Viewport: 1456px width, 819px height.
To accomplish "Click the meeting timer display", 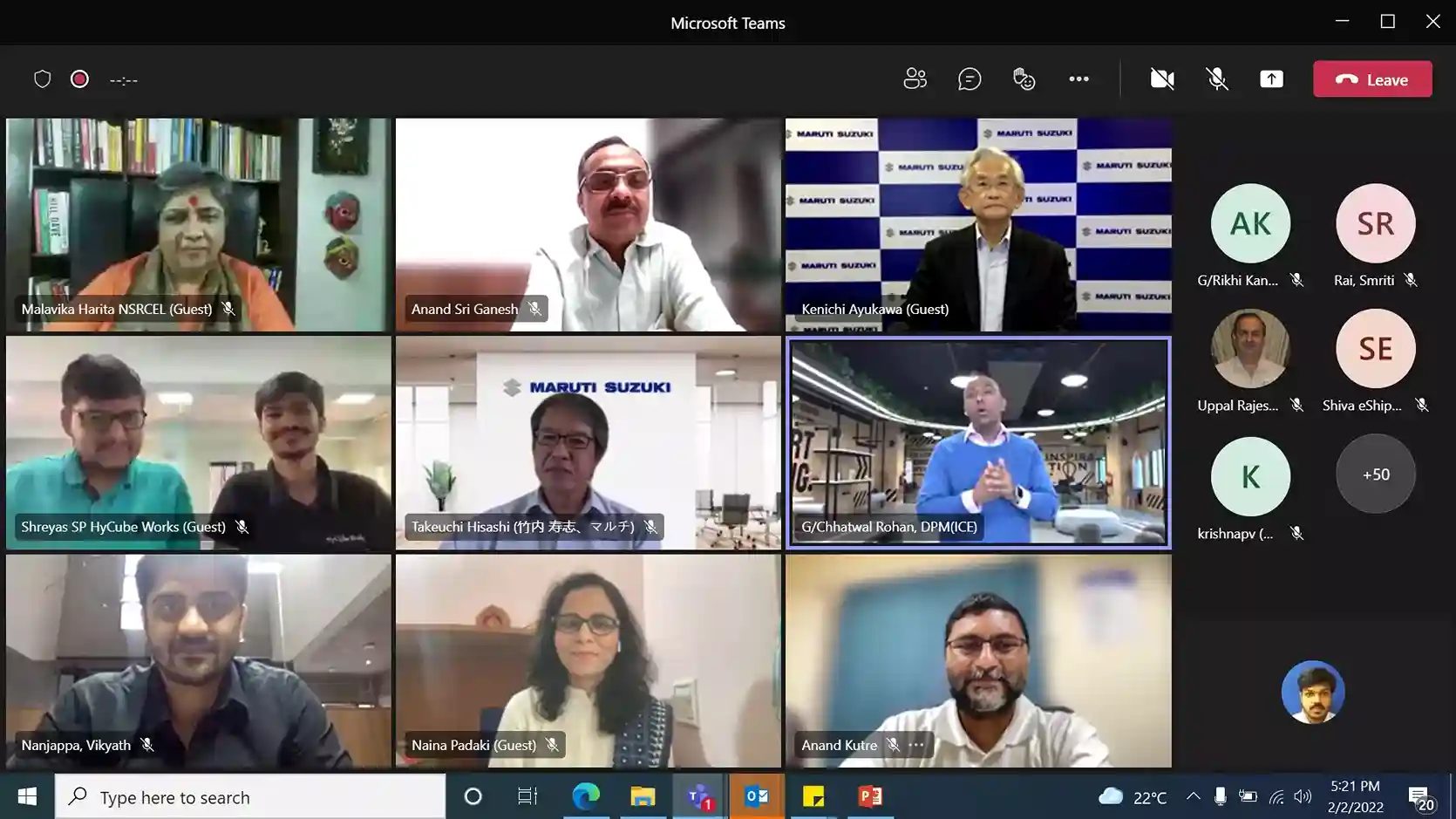I will [124, 80].
